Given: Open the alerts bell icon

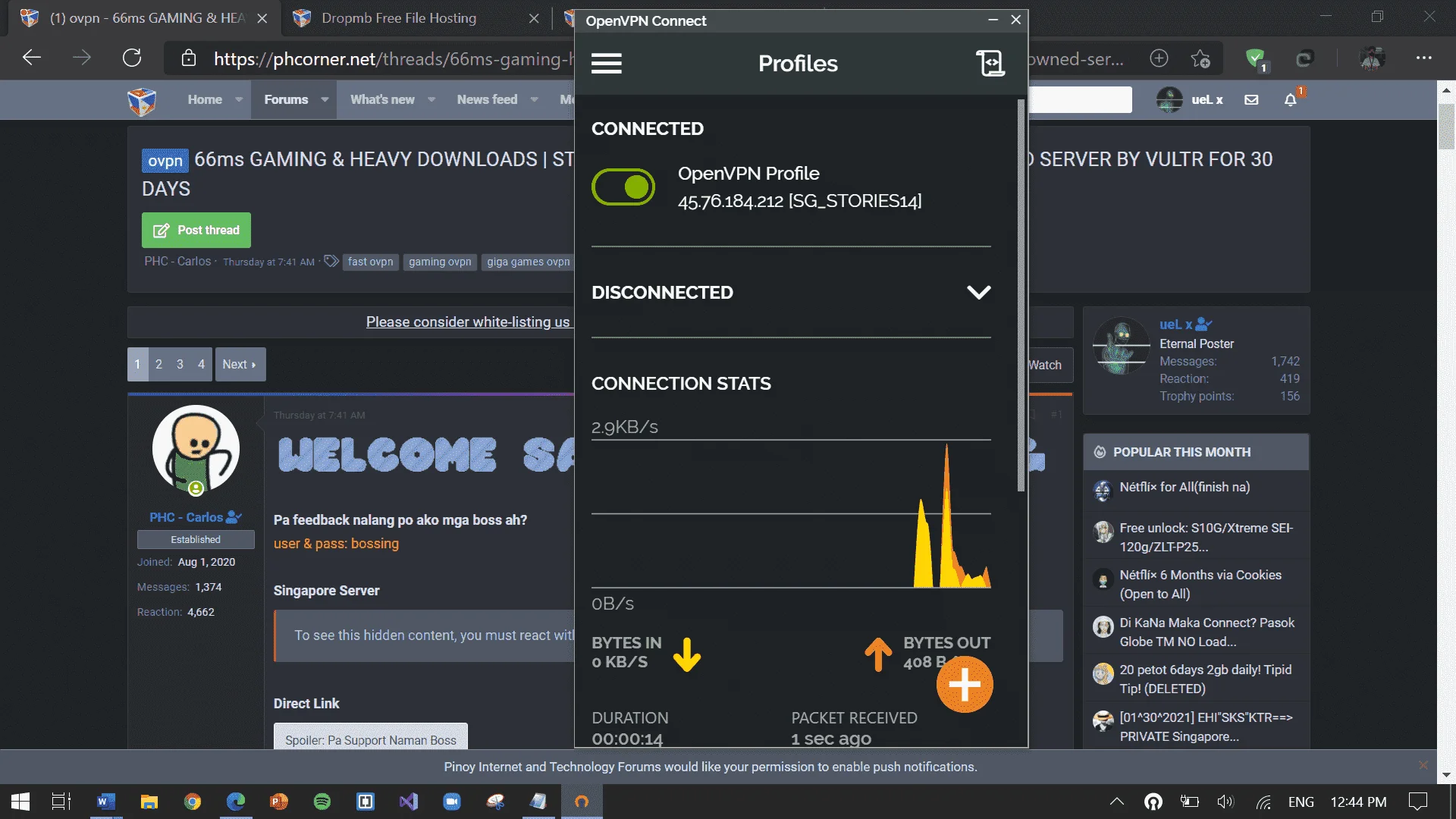Looking at the screenshot, I should tap(1291, 99).
